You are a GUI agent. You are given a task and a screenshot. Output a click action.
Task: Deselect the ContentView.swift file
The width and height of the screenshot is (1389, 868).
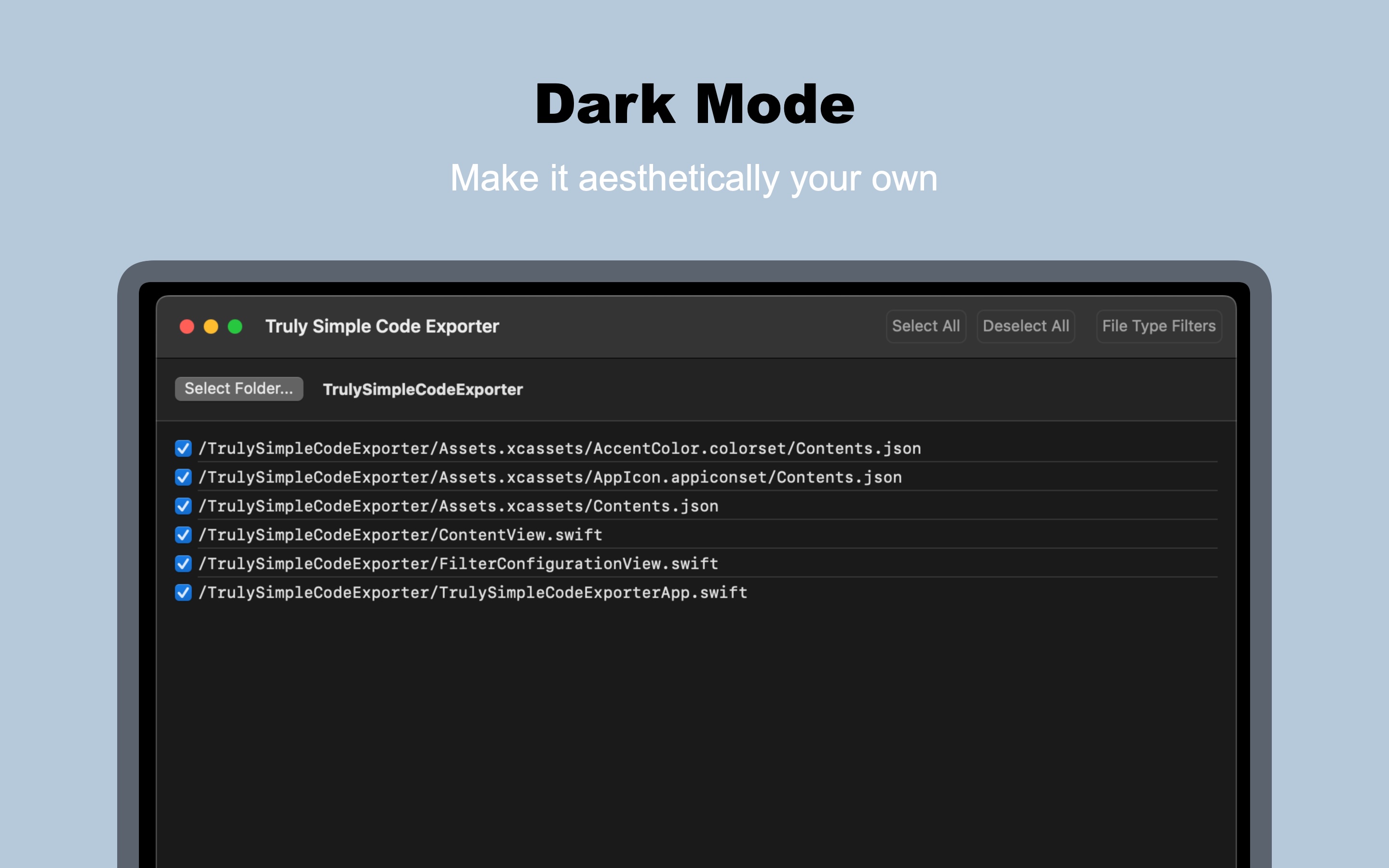point(182,535)
